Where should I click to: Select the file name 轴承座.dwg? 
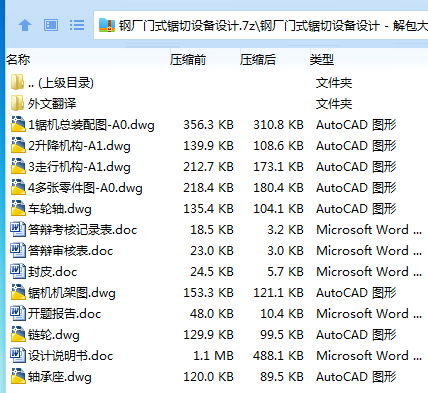60,377
